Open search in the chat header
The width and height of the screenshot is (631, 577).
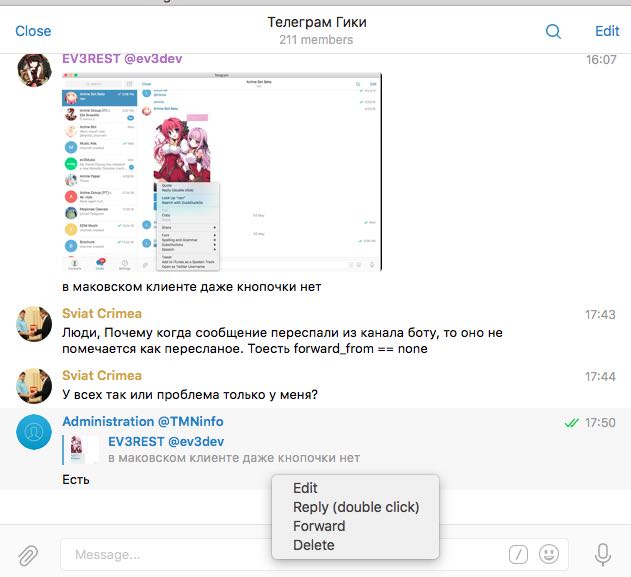coord(553,31)
